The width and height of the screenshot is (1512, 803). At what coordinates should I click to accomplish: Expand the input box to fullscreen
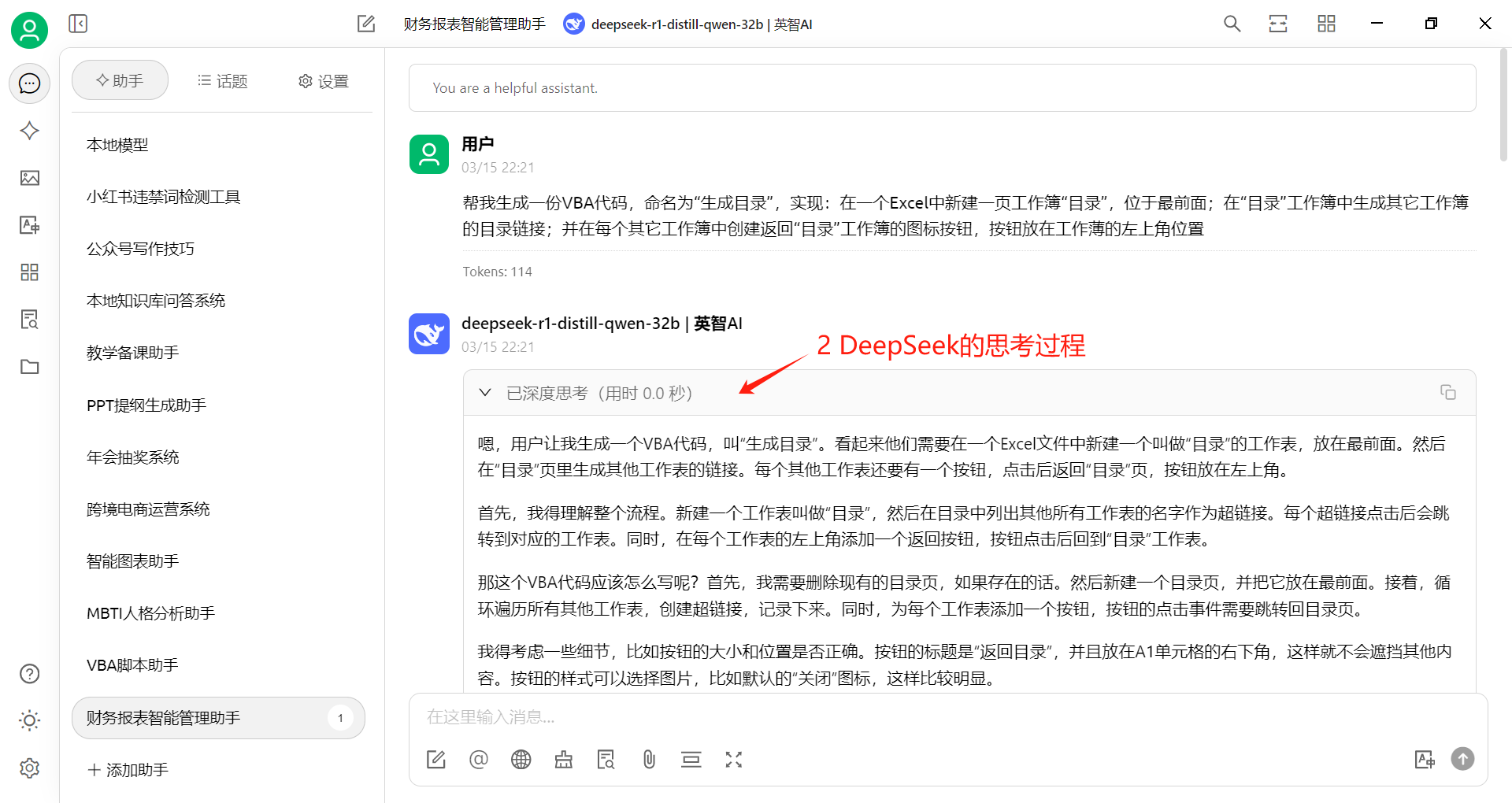734,760
